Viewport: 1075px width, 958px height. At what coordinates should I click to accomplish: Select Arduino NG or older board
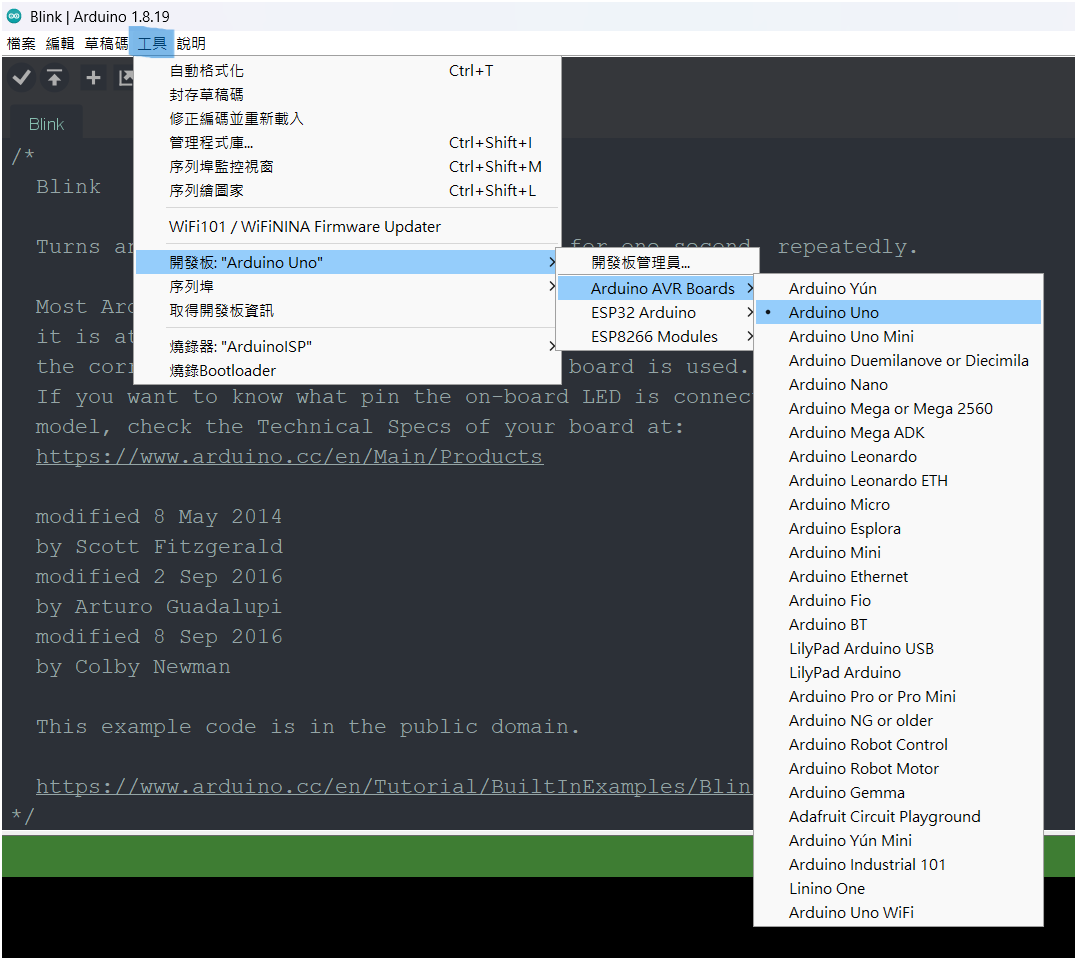click(898, 721)
